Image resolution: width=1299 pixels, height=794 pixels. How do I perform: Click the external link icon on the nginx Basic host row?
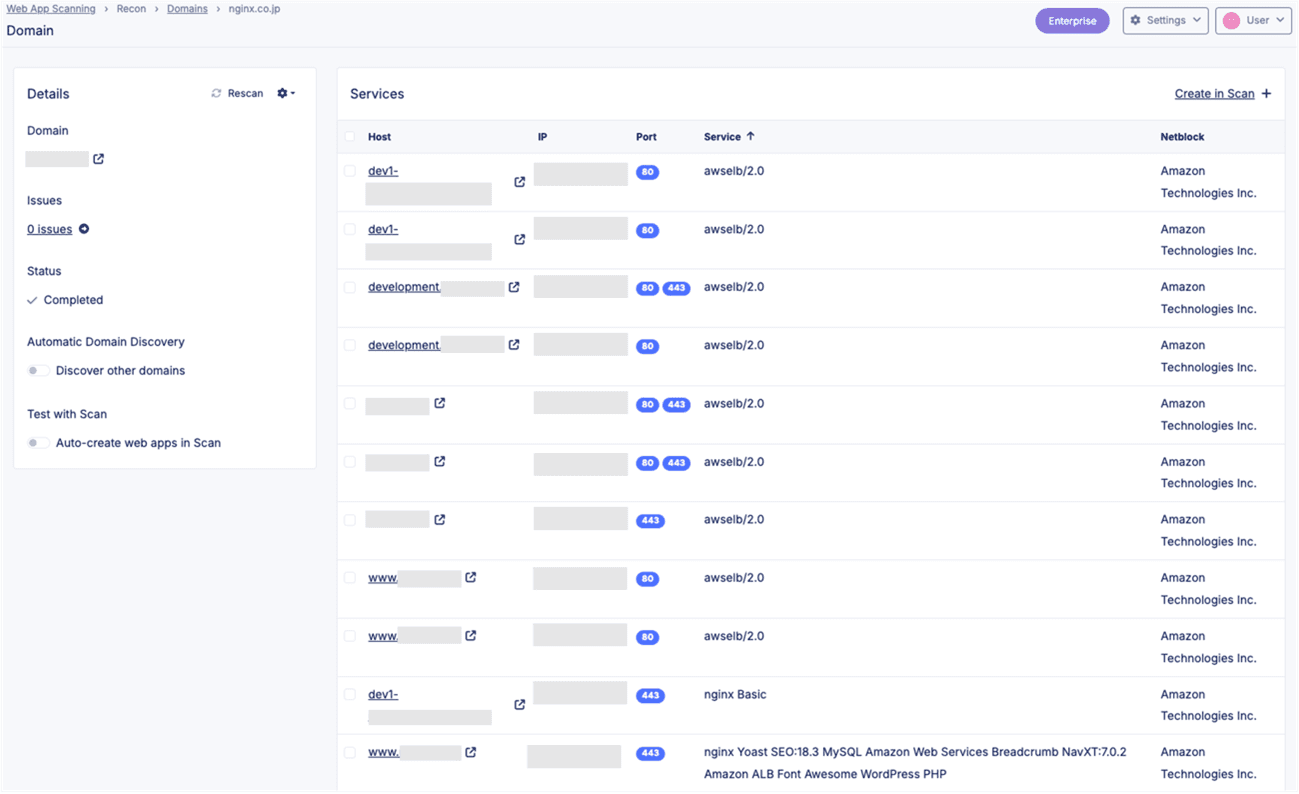pos(519,704)
